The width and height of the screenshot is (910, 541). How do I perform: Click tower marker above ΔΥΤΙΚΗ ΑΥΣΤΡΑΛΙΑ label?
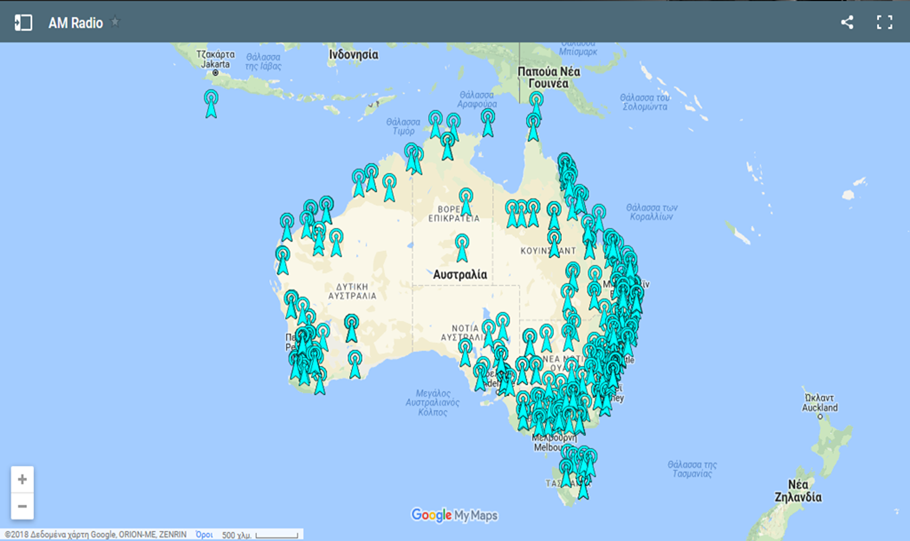point(336,241)
